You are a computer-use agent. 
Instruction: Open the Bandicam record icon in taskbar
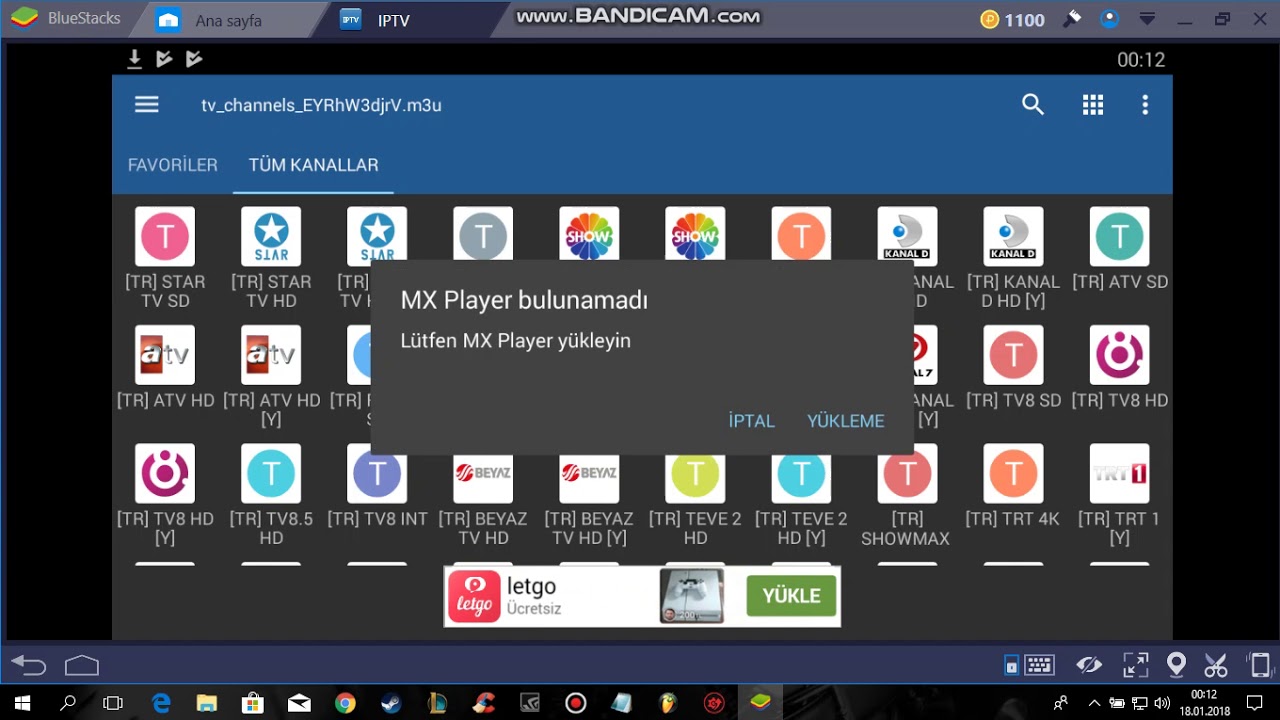point(576,703)
